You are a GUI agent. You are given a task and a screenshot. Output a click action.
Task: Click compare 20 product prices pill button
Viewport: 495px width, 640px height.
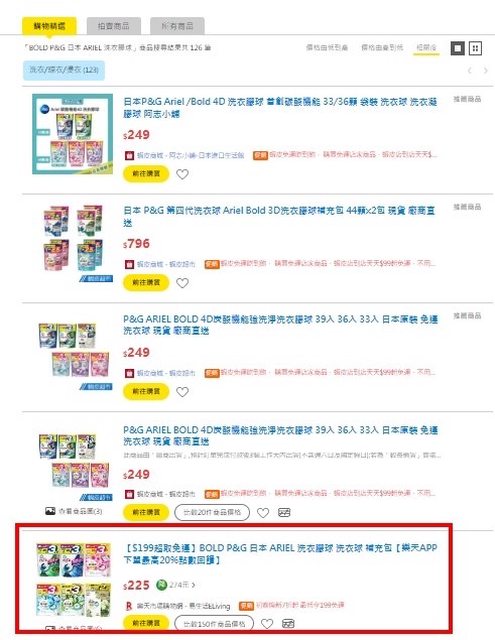pyautogui.click(x=212, y=512)
